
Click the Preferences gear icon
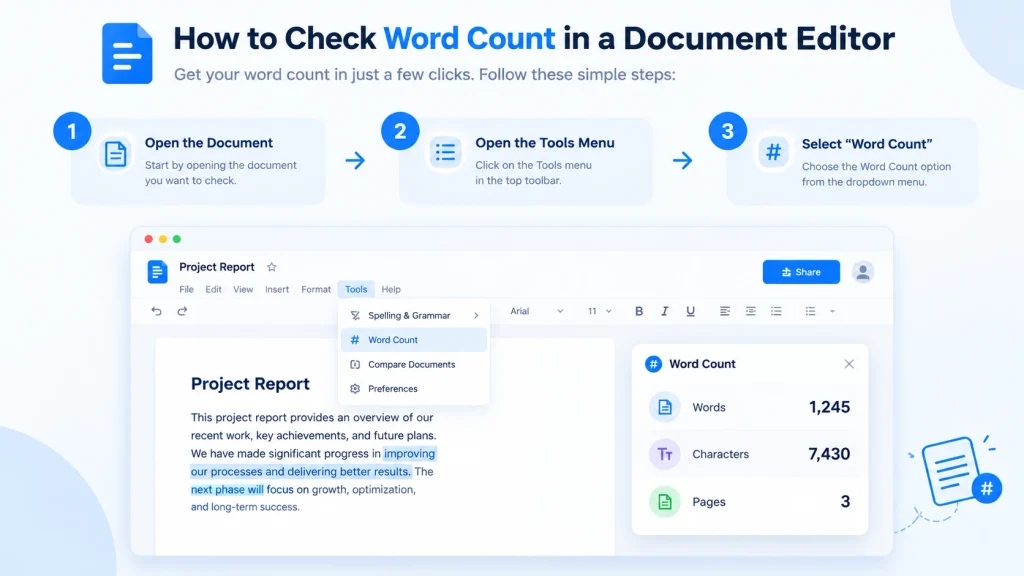355,389
